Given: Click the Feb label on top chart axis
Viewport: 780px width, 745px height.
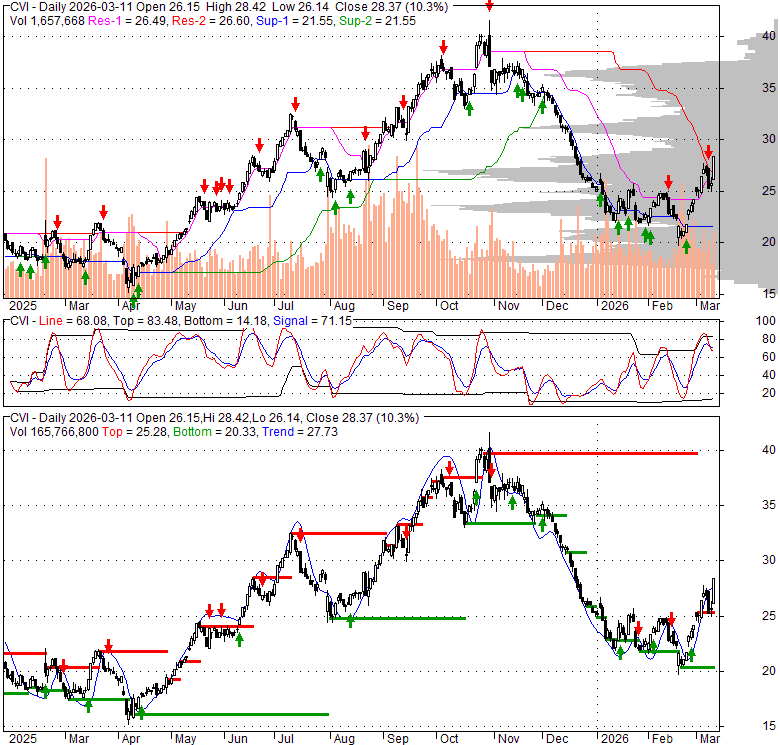Looking at the screenshot, I should (662, 305).
